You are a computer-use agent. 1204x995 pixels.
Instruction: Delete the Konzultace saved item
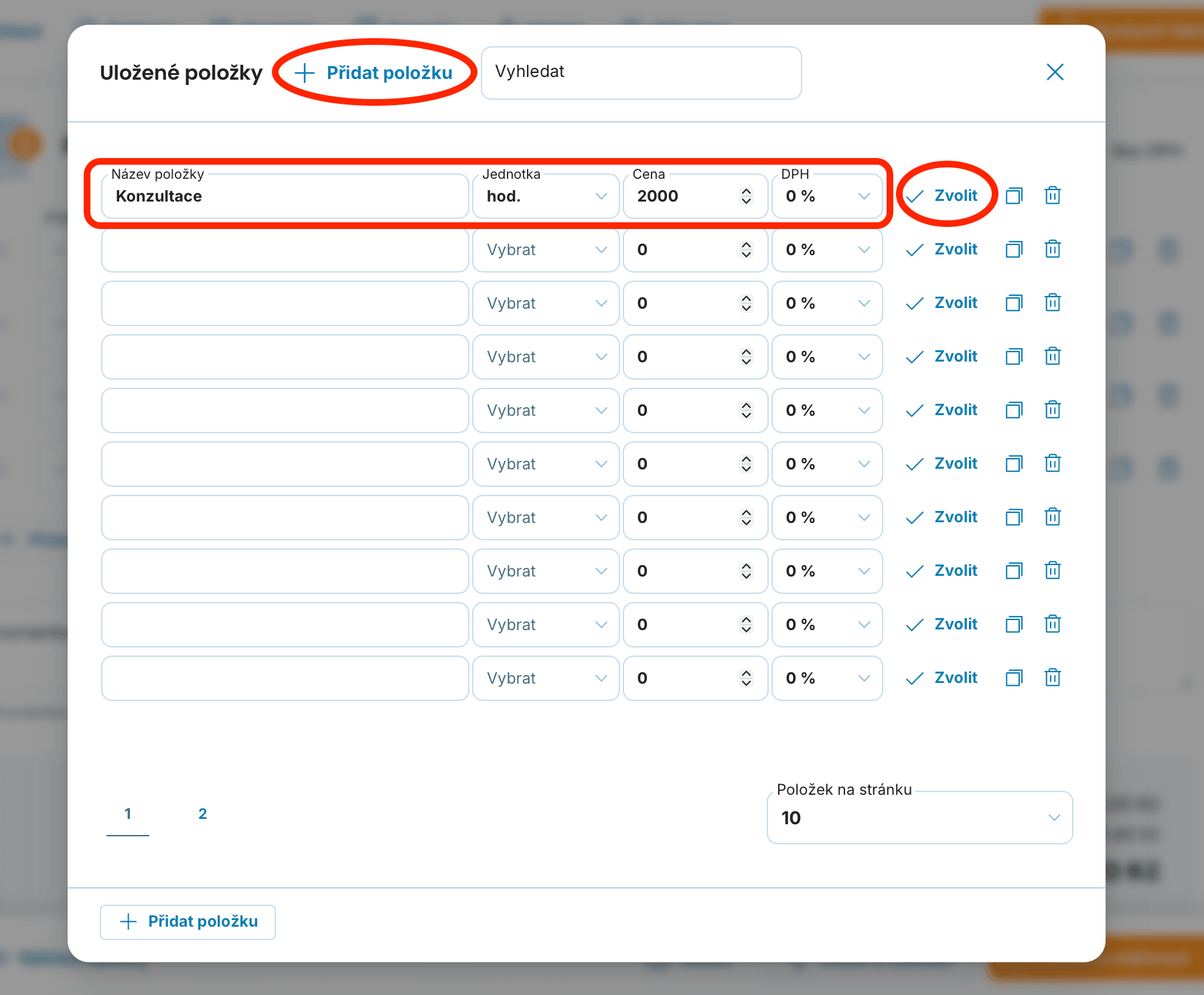1053,196
